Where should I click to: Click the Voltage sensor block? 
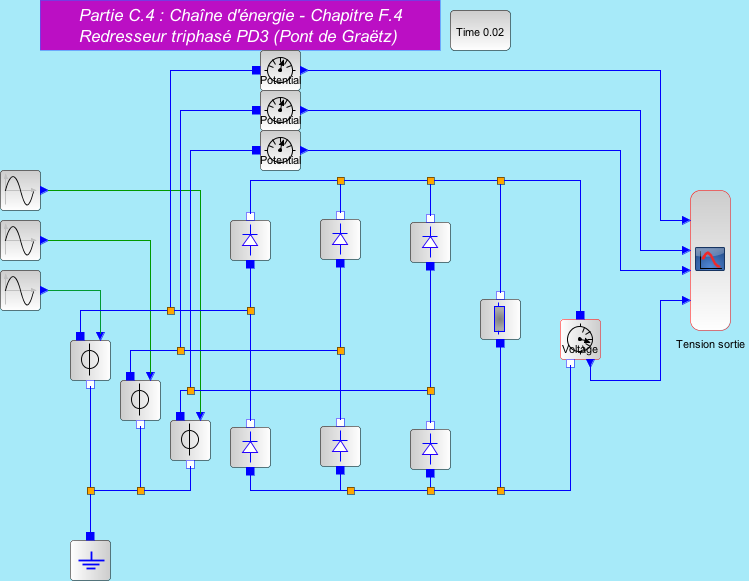(x=580, y=339)
